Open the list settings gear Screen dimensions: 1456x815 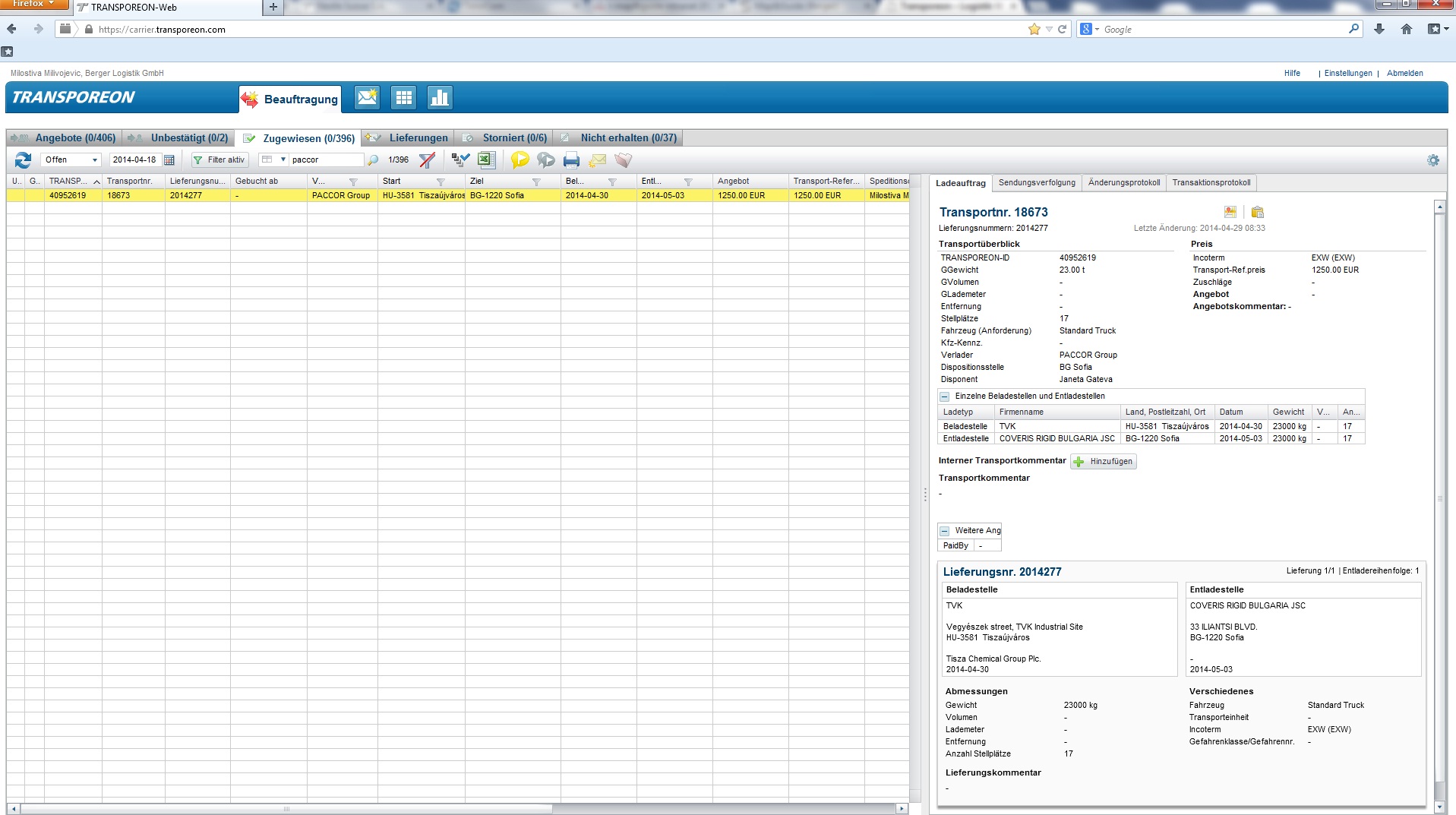pos(1433,160)
